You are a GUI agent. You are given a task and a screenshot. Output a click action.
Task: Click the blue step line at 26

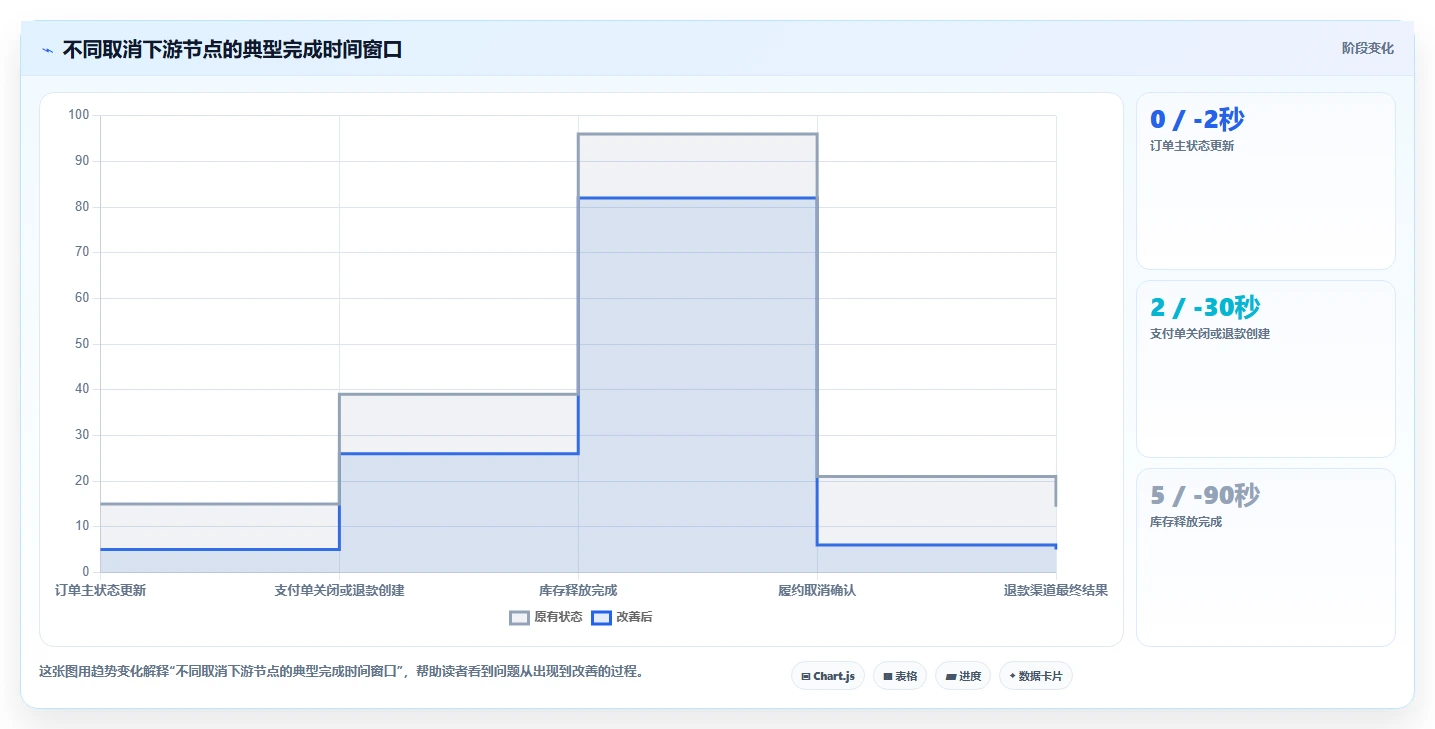pos(458,453)
